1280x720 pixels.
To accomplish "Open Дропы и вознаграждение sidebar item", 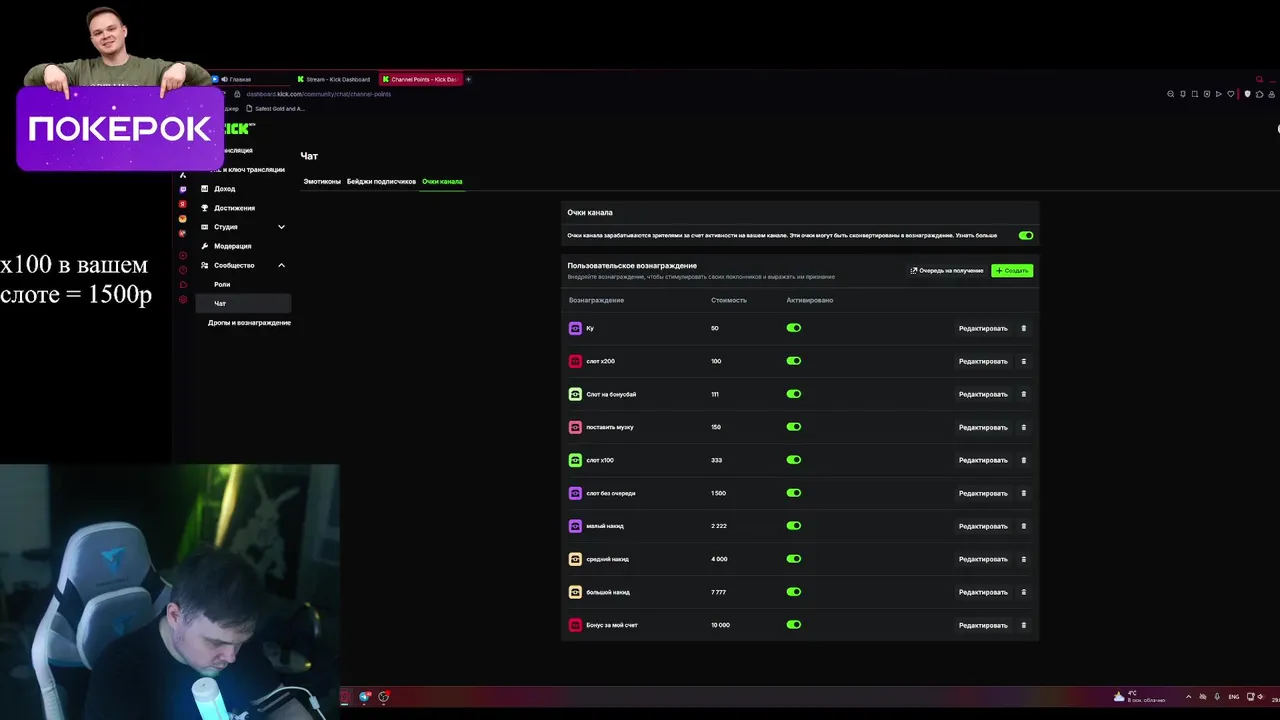I will click(249, 323).
